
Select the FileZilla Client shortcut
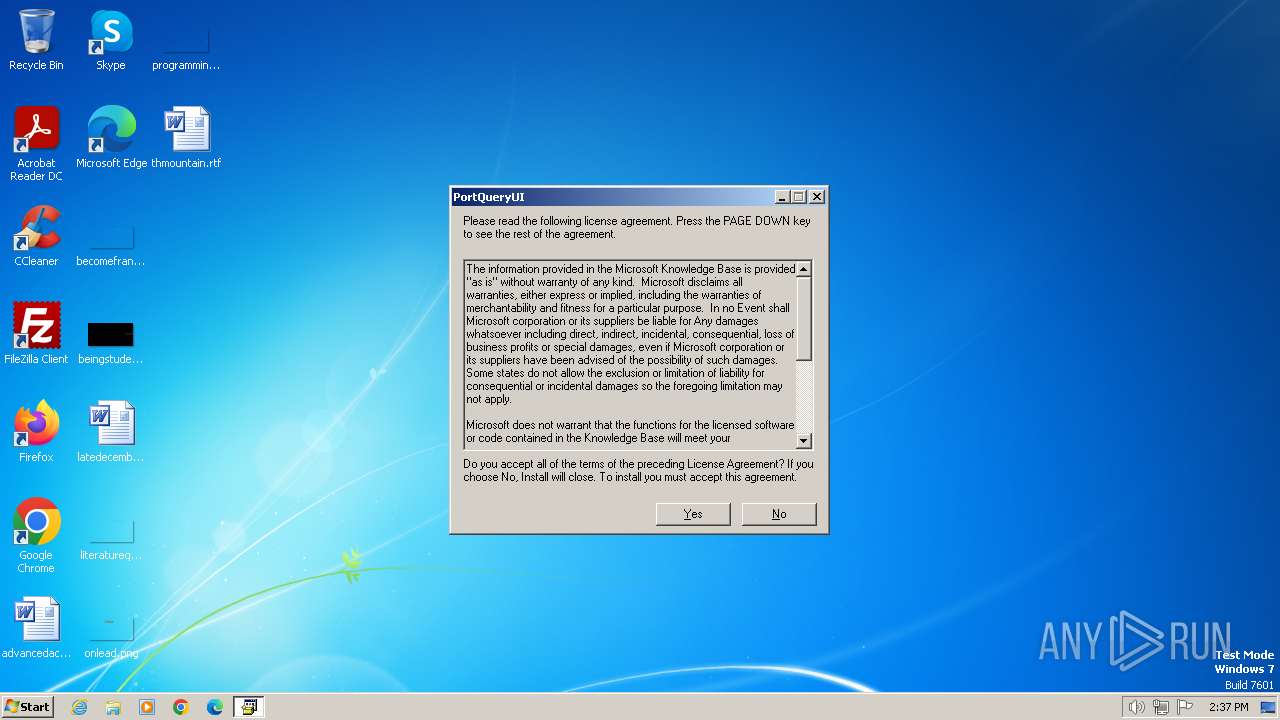(x=36, y=335)
